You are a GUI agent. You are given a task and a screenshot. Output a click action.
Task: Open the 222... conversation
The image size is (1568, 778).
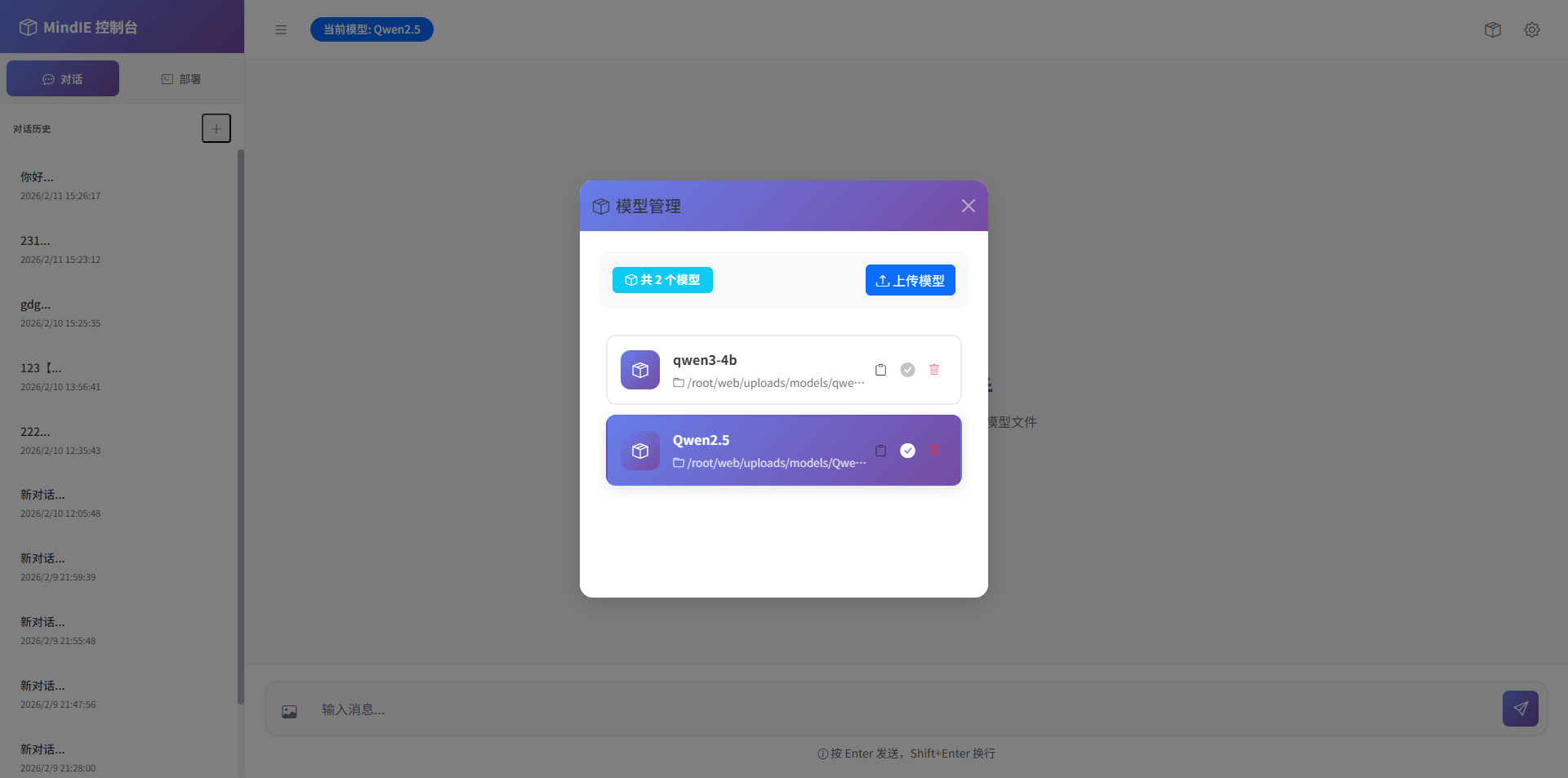[x=119, y=440]
